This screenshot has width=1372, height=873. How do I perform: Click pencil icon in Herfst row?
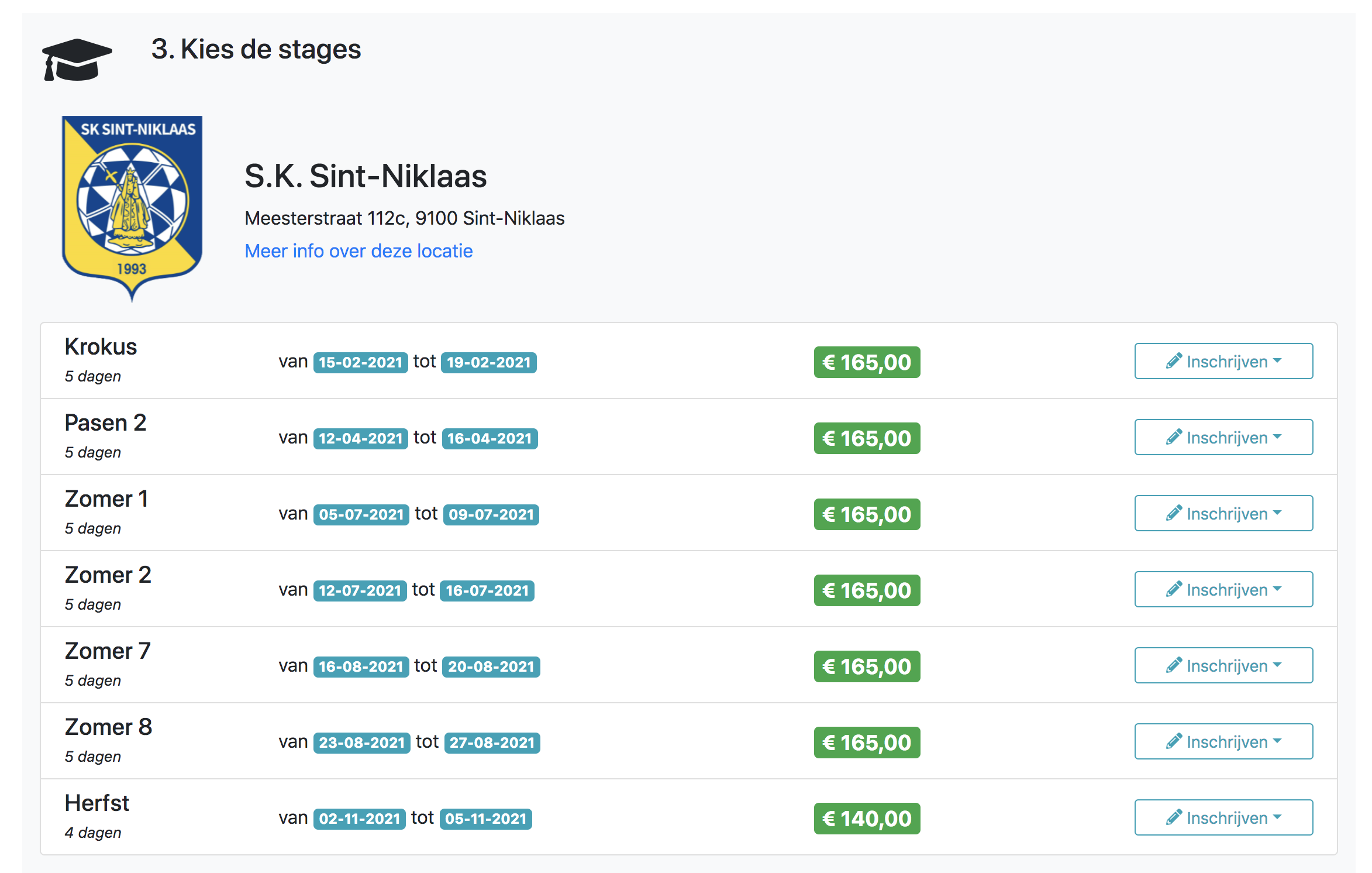1173,817
